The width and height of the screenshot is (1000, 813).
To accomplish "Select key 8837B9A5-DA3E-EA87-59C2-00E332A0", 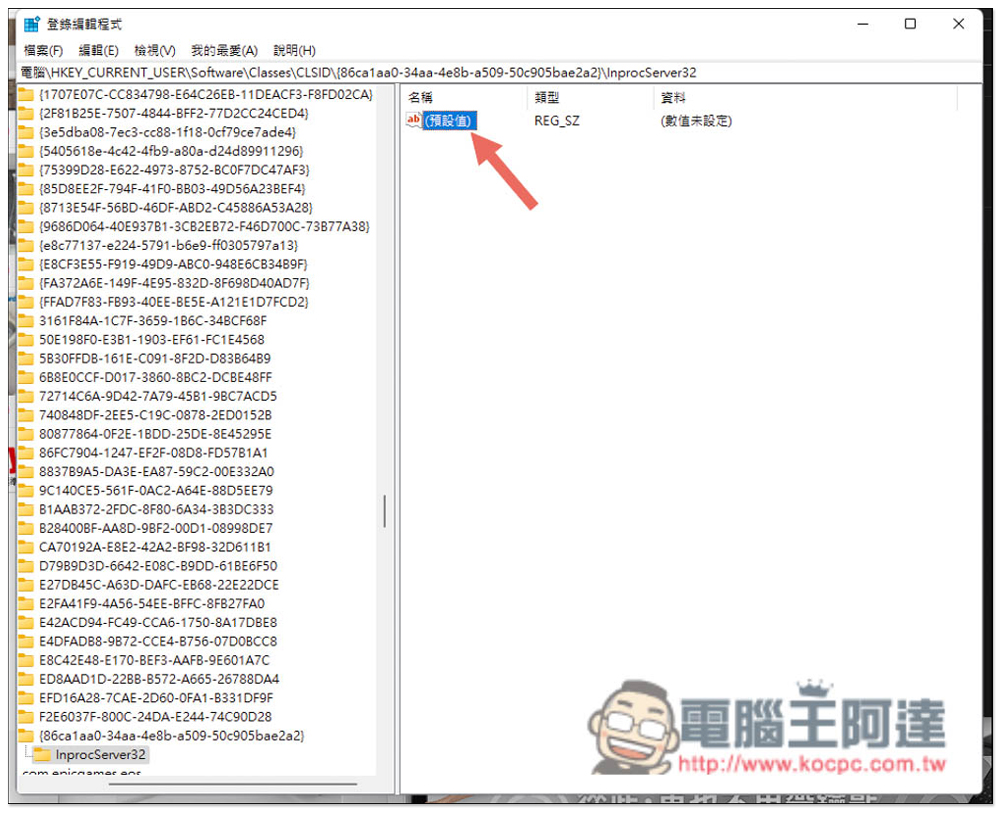I will tap(156, 471).
